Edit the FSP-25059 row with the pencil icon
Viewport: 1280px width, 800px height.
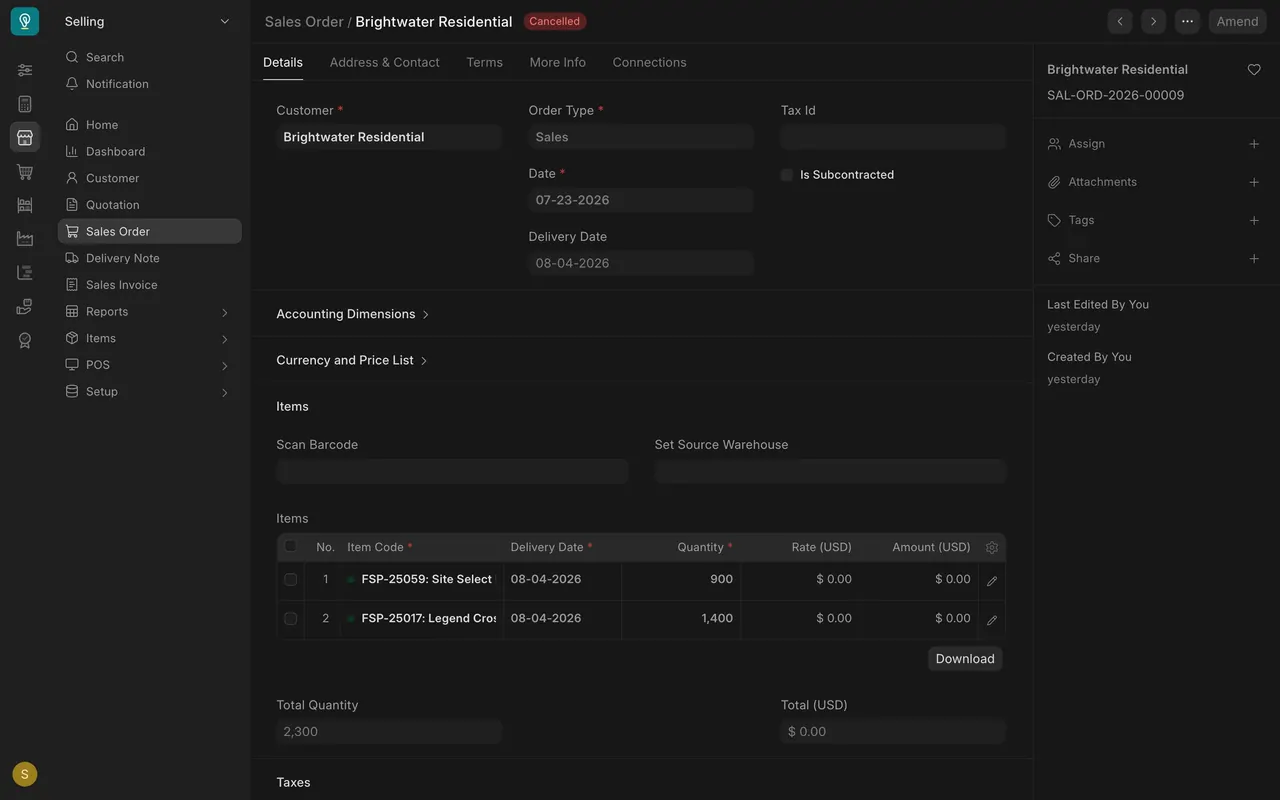click(992, 581)
